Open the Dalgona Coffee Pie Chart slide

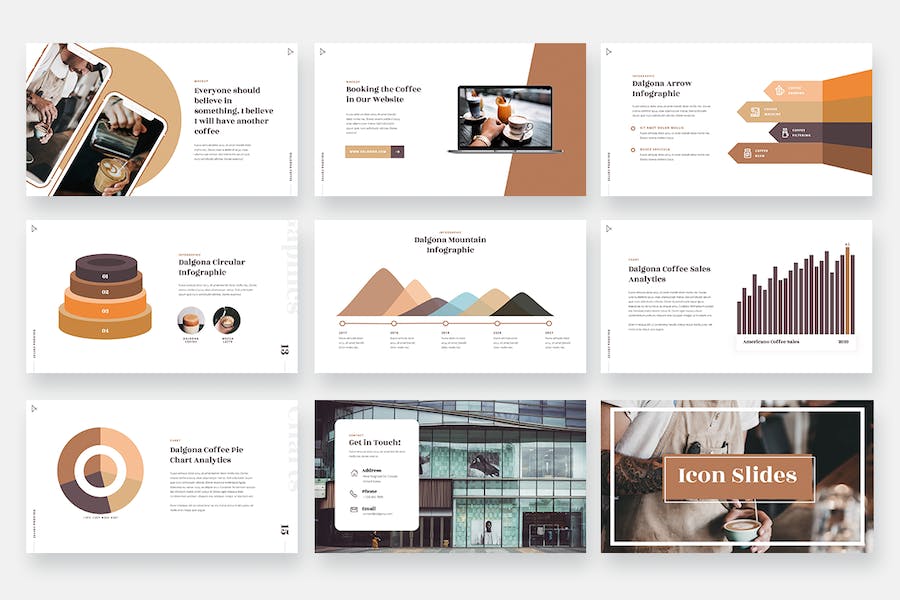[x=161, y=477]
